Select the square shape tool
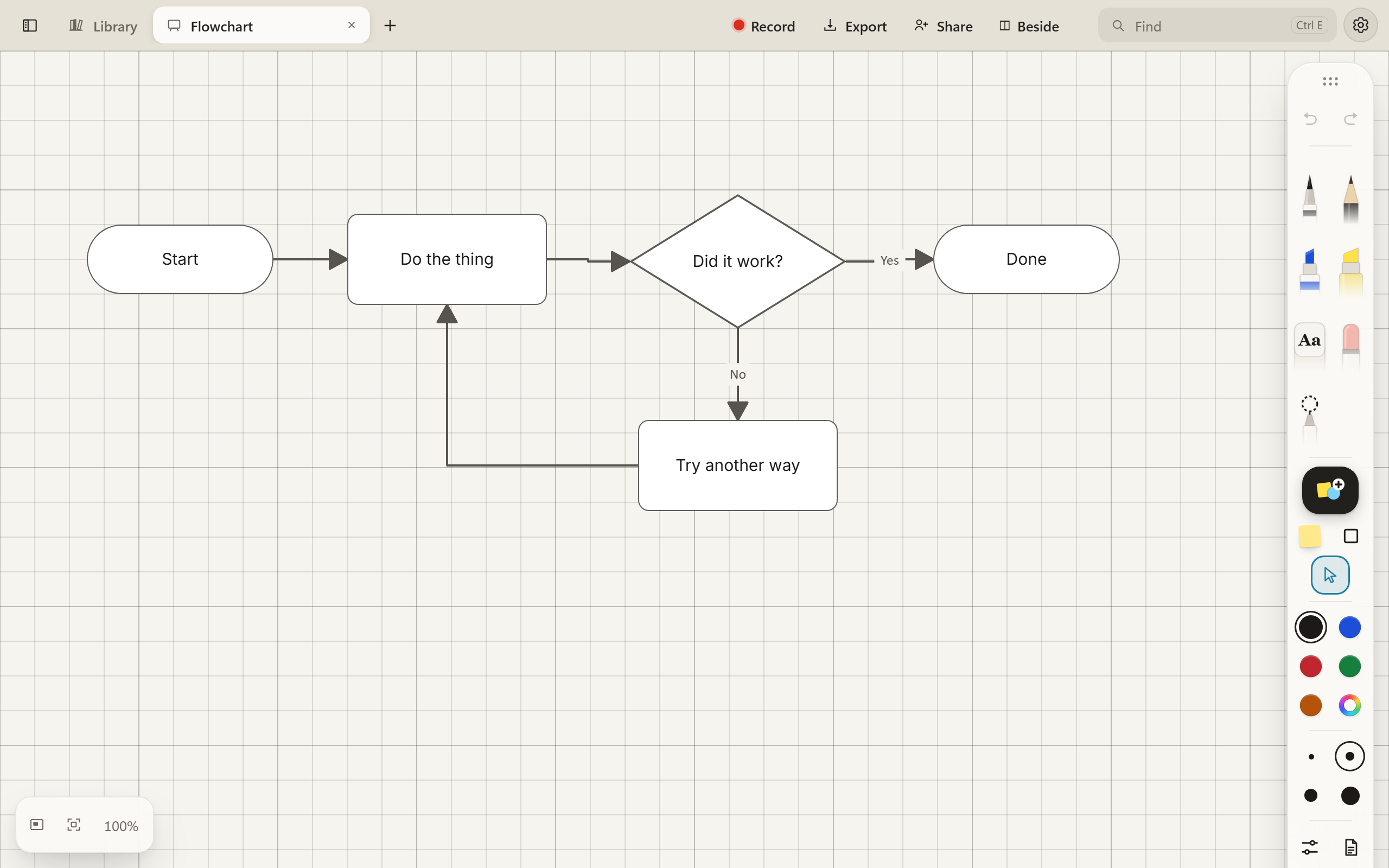Image resolution: width=1389 pixels, height=868 pixels. [x=1350, y=536]
